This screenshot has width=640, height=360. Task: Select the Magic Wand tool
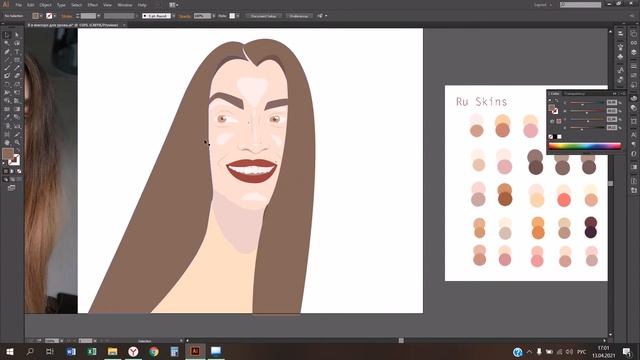(x=7, y=43)
